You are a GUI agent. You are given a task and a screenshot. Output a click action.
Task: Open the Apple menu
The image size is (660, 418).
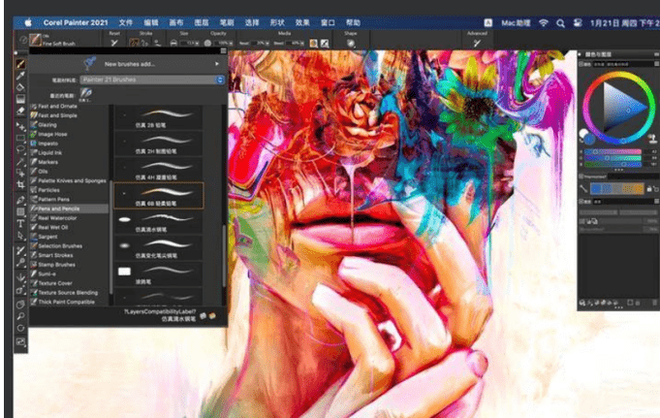click(28, 23)
